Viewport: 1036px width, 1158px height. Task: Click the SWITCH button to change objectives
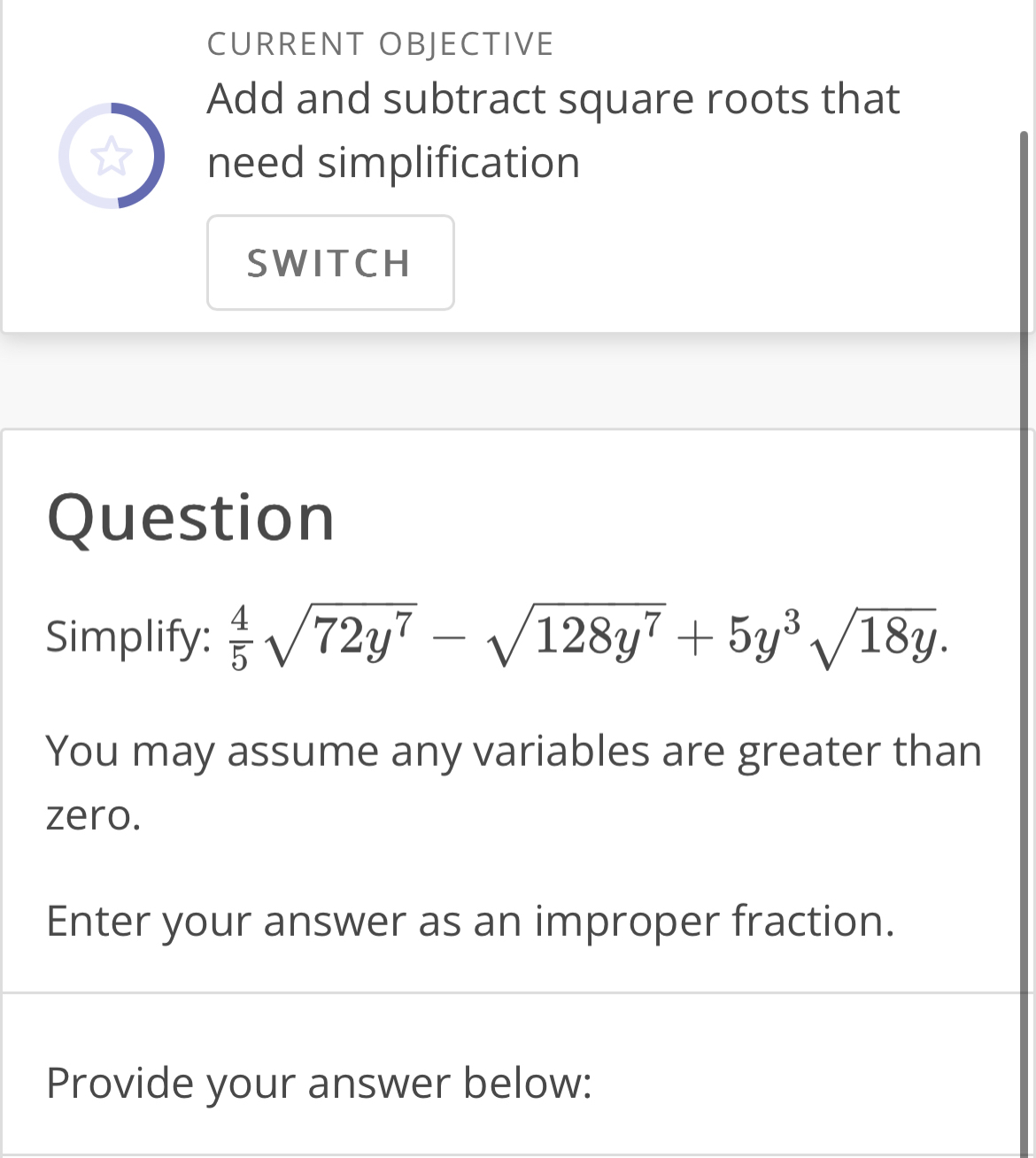[x=330, y=262]
